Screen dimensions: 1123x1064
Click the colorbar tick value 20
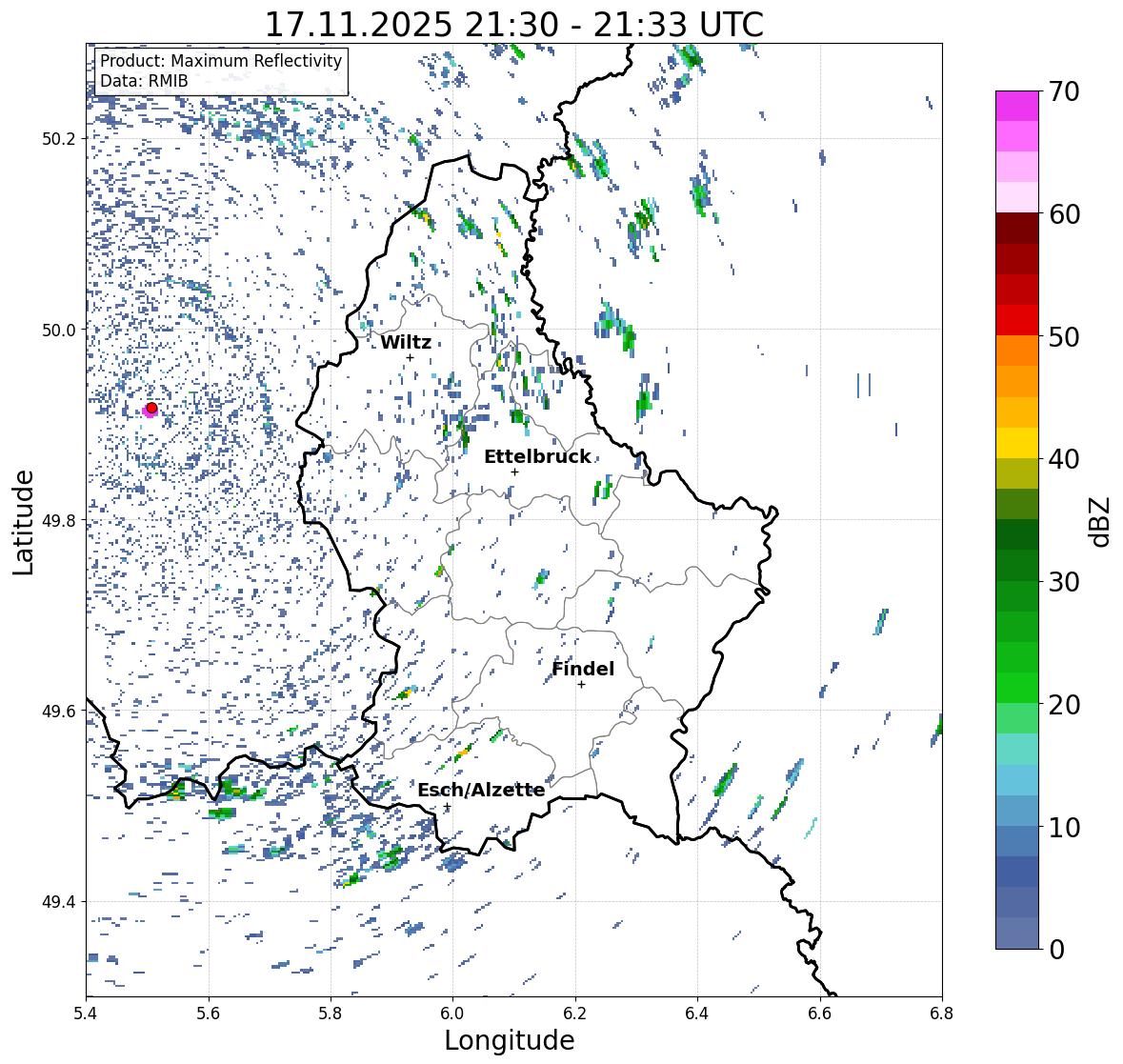point(1064,705)
